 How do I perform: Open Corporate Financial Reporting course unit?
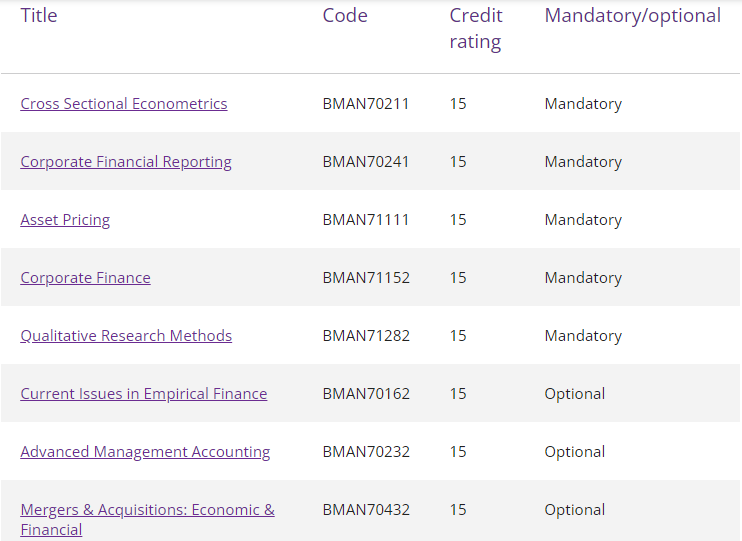[126, 162]
